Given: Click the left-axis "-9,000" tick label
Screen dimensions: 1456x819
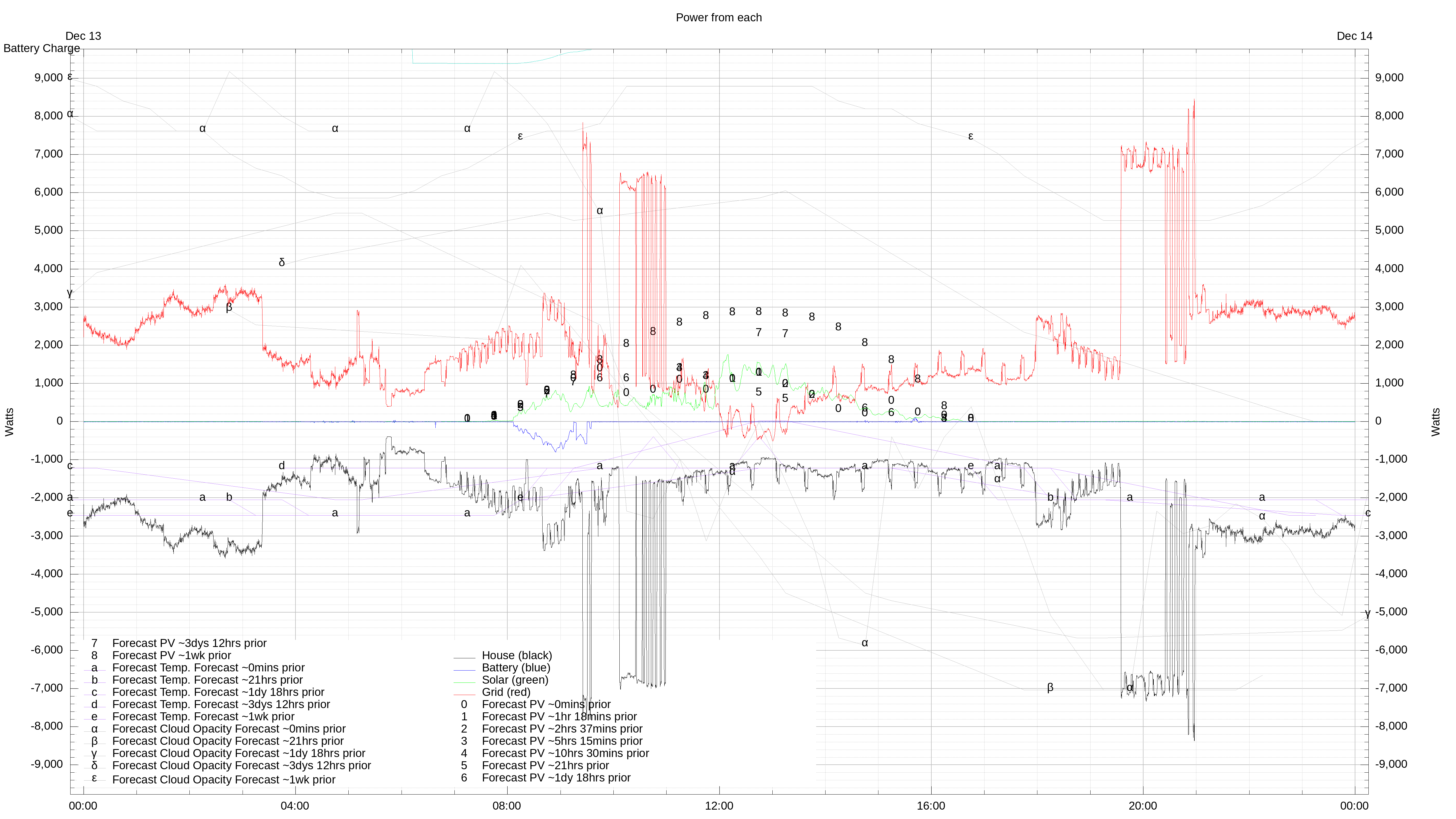Looking at the screenshot, I should (47, 765).
